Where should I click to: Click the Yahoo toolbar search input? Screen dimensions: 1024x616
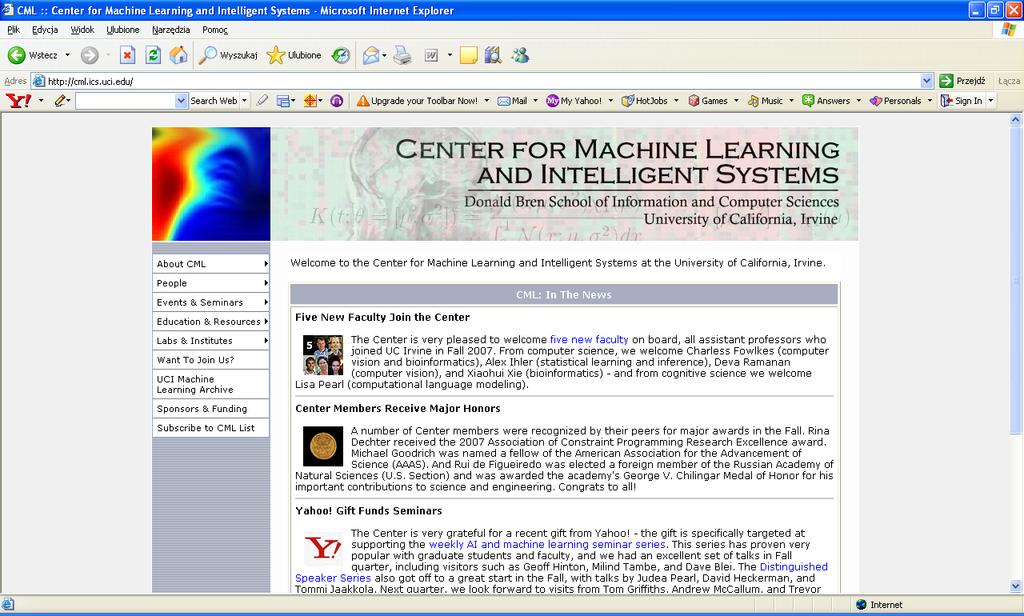[125, 101]
